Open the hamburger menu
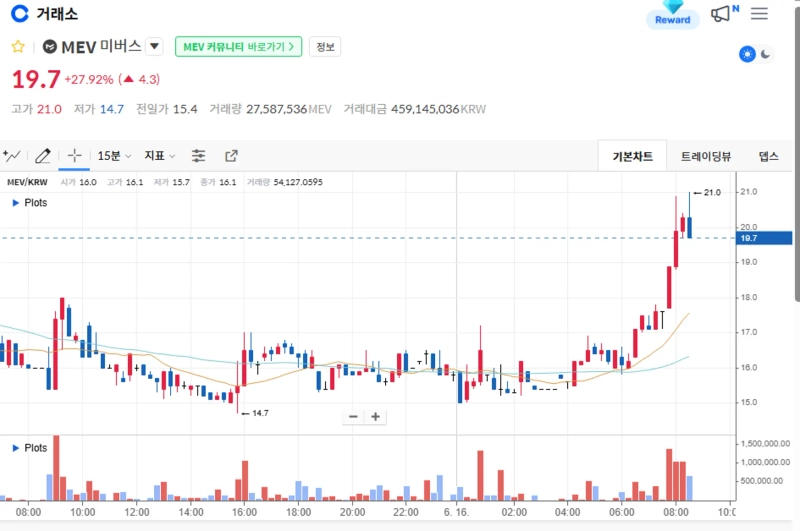The width and height of the screenshot is (800, 531). pyautogui.click(x=760, y=13)
